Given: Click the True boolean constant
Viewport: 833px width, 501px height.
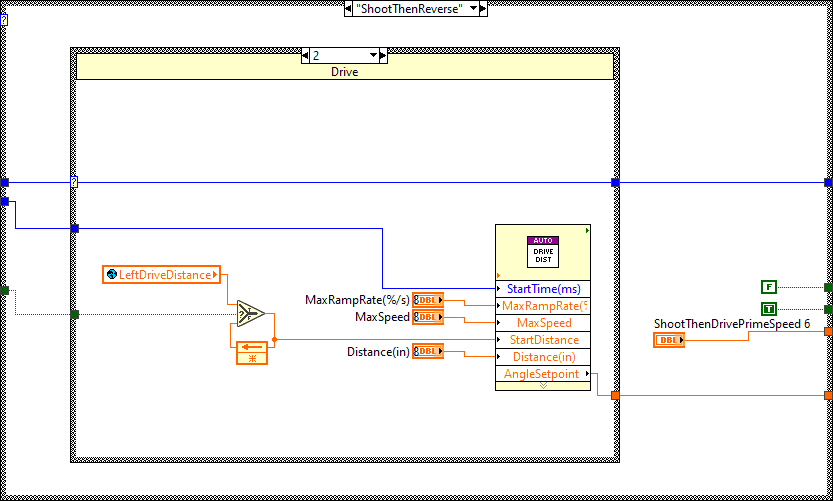Looking at the screenshot, I should [x=768, y=309].
